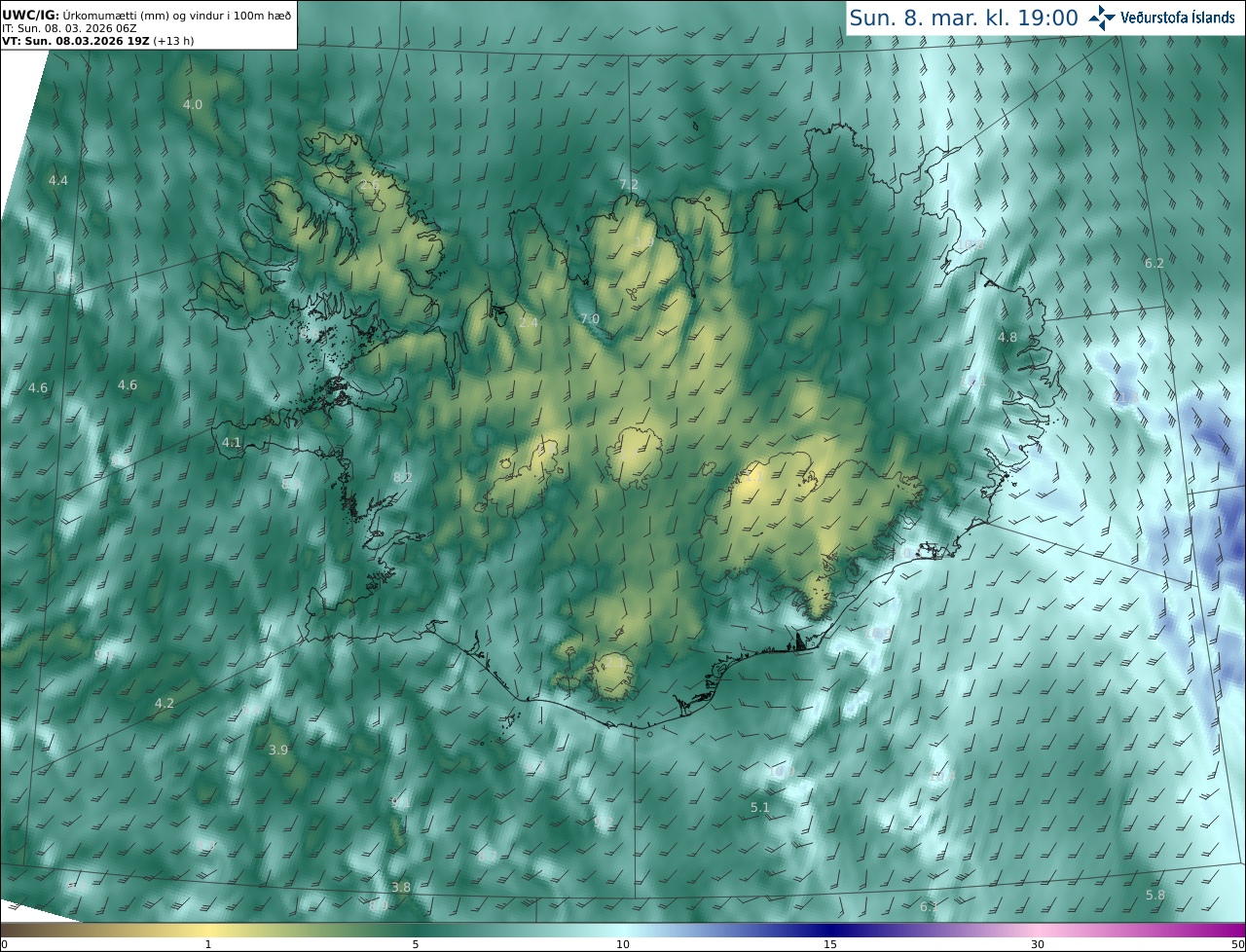This screenshot has height=952, width=1246.
Task: Click the map value 7.2
Action: pos(629,184)
